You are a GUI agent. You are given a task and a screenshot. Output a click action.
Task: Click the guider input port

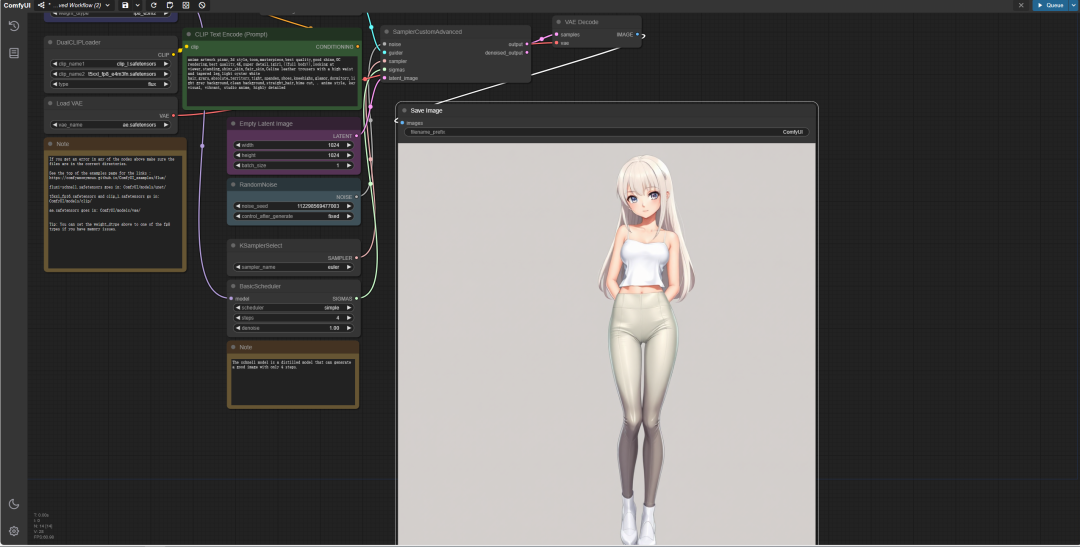(x=384, y=52)
